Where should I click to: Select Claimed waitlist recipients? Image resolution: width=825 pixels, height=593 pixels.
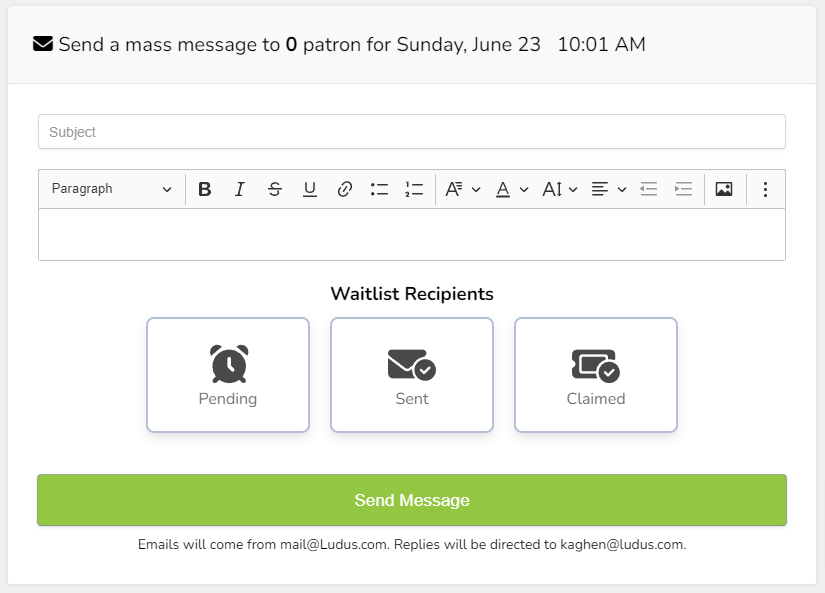click(595, 374)
